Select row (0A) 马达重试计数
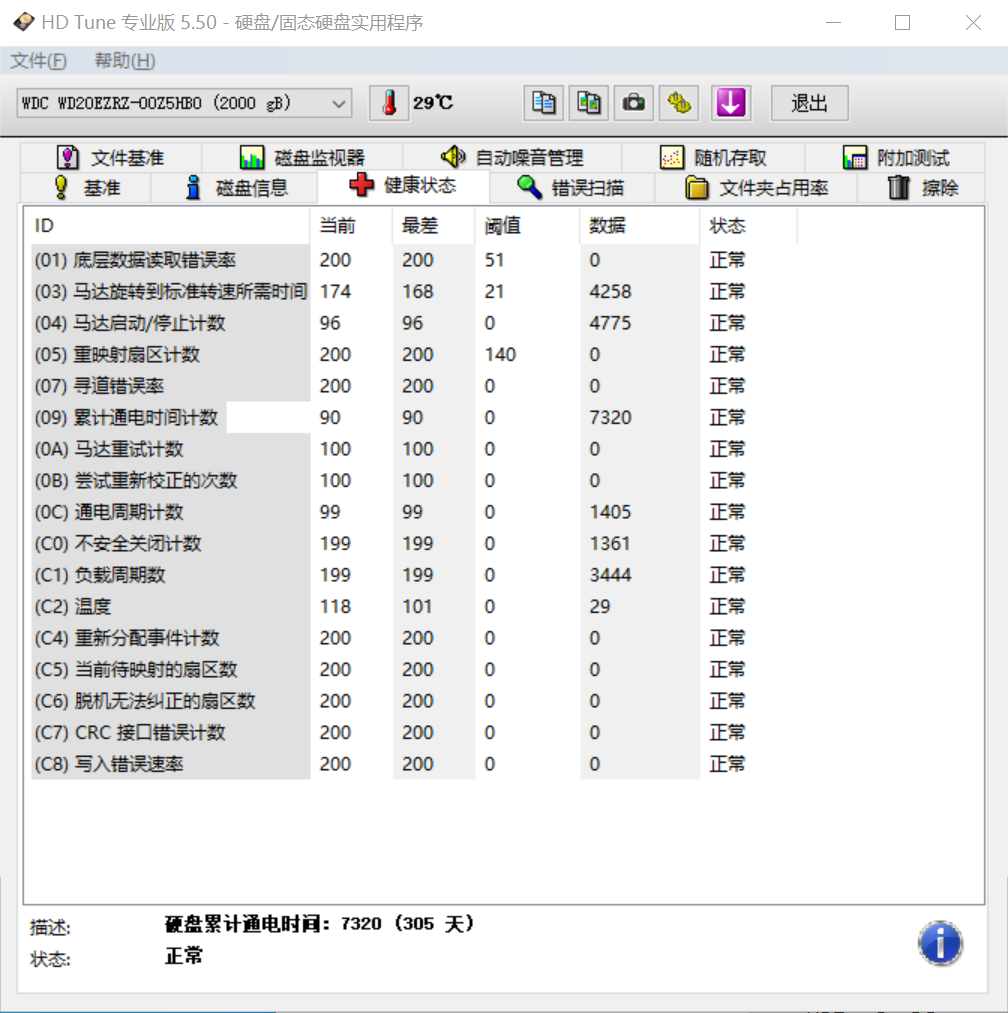This screenshot has width=1008, height=1013. pyautogui.click(x=414, y=449)
